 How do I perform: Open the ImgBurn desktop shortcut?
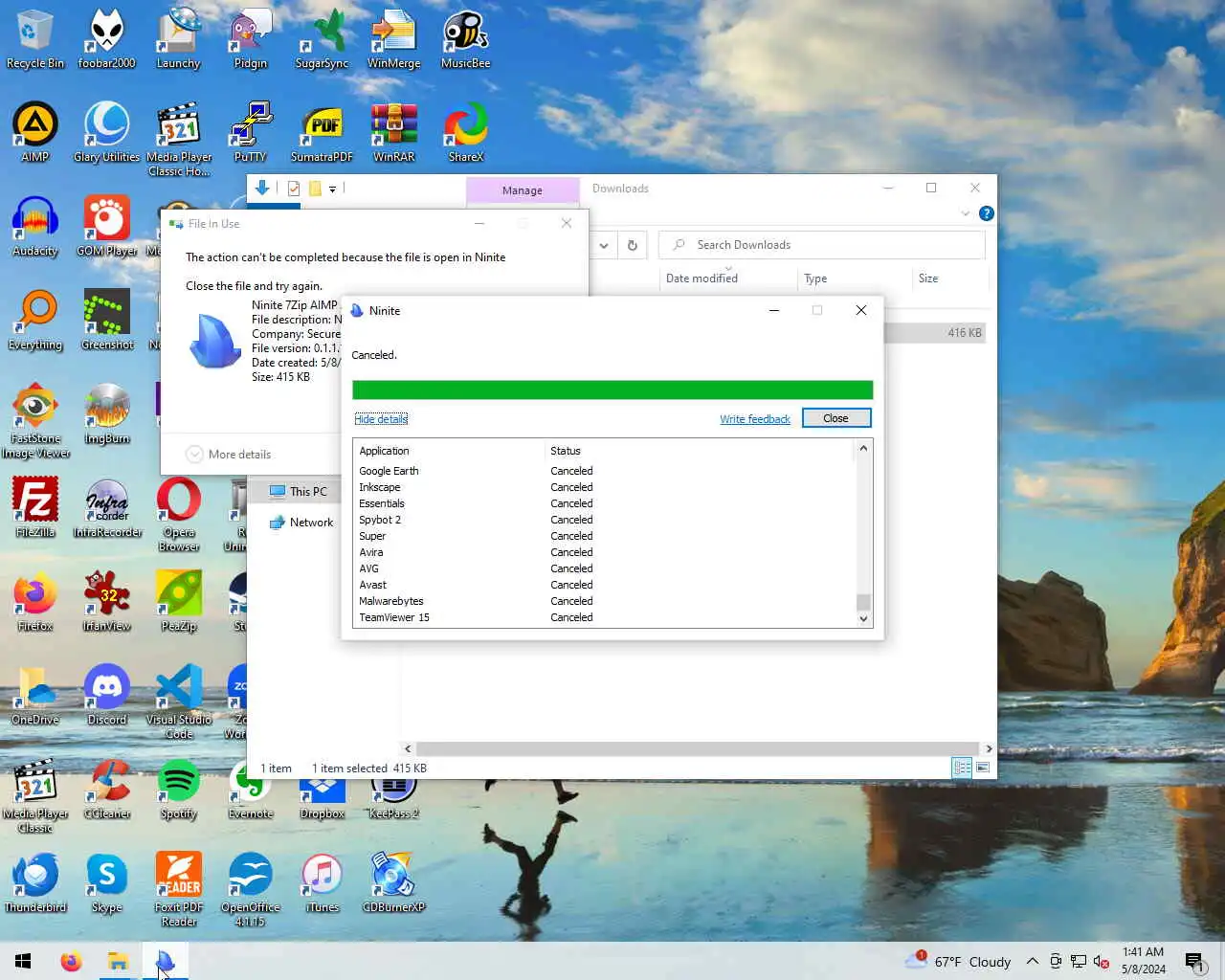click(x=106, y=413)
